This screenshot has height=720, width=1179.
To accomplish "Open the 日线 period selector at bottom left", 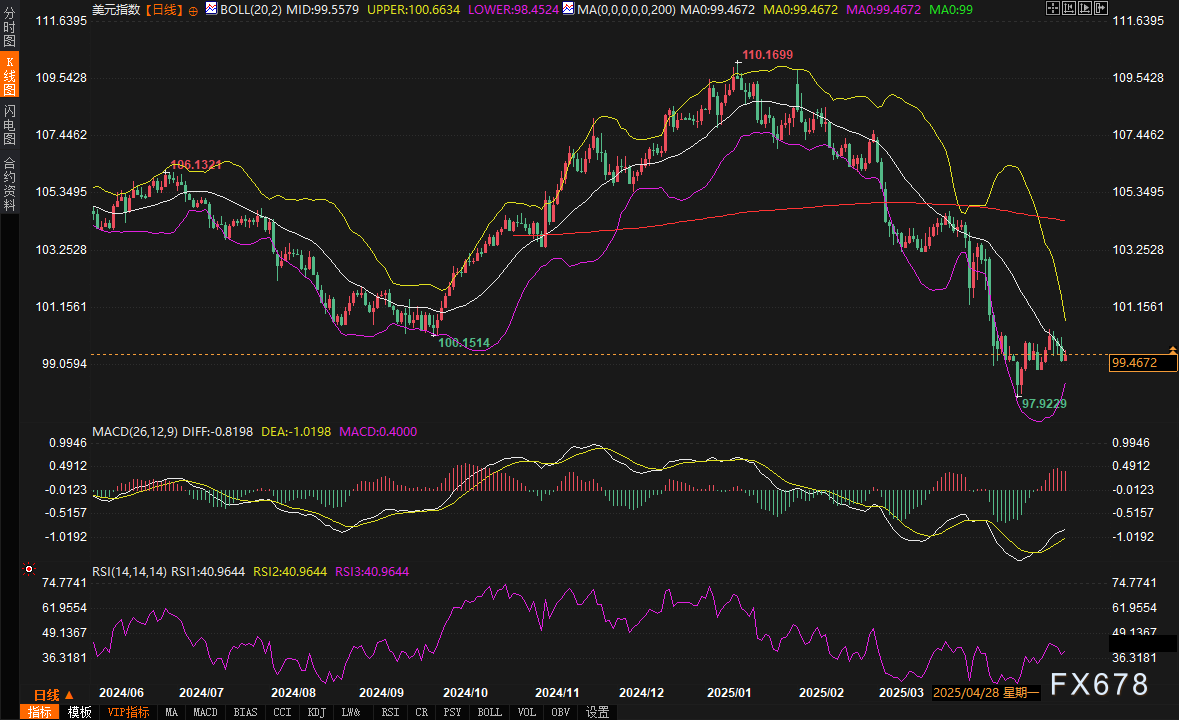I will 53,695.
